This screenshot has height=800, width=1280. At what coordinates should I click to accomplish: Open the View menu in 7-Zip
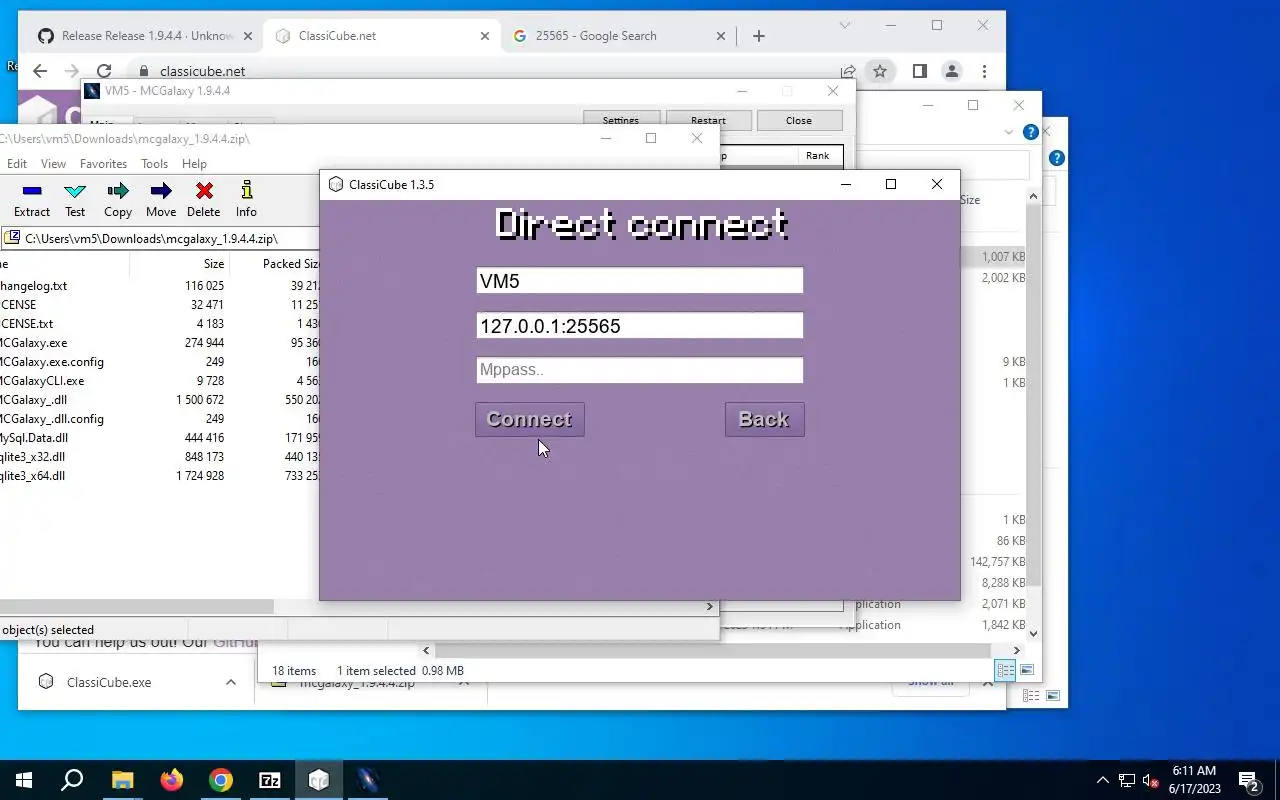(53, 163)
